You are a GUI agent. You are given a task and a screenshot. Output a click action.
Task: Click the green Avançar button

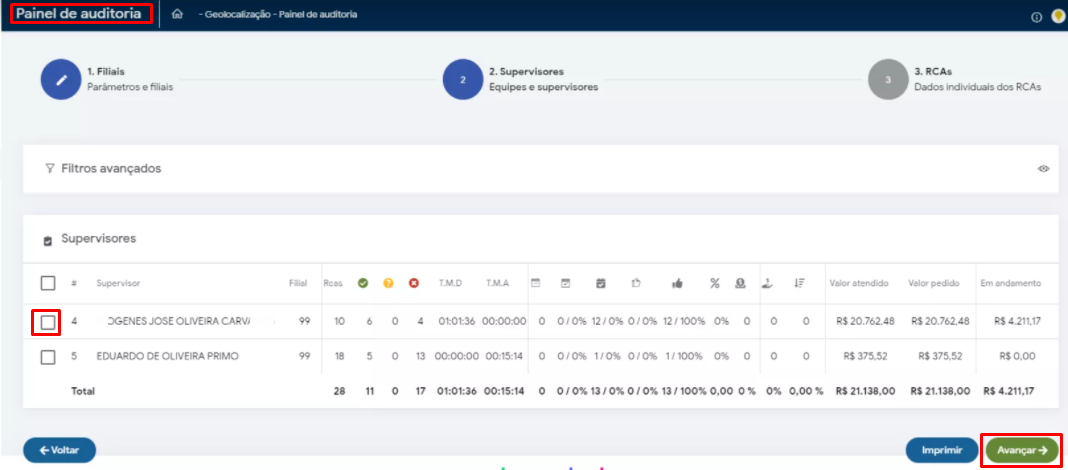click(1022, 450)
